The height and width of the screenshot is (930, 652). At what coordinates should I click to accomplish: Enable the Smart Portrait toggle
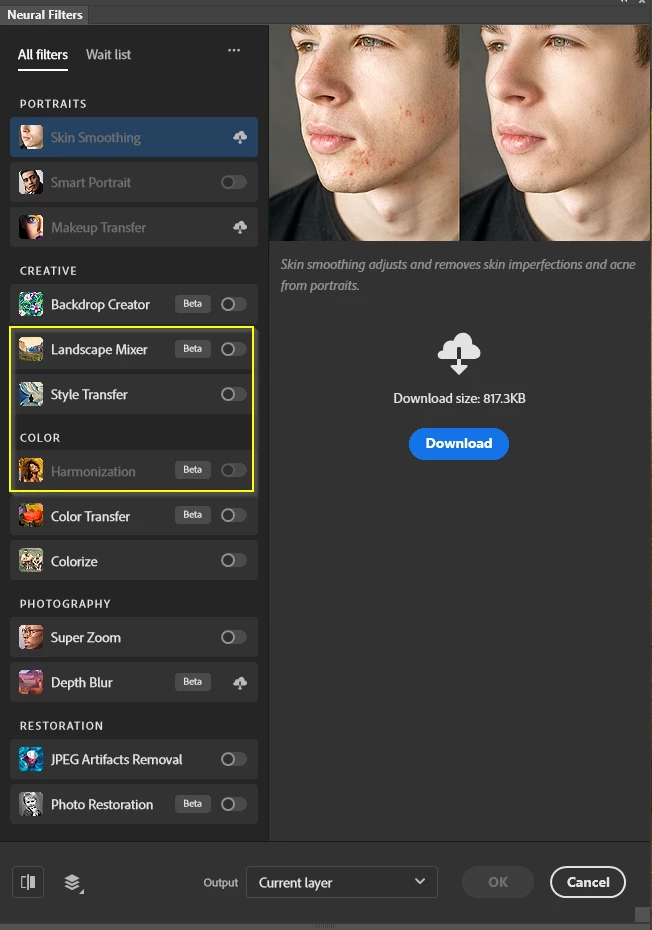click(x=234, y=182)
